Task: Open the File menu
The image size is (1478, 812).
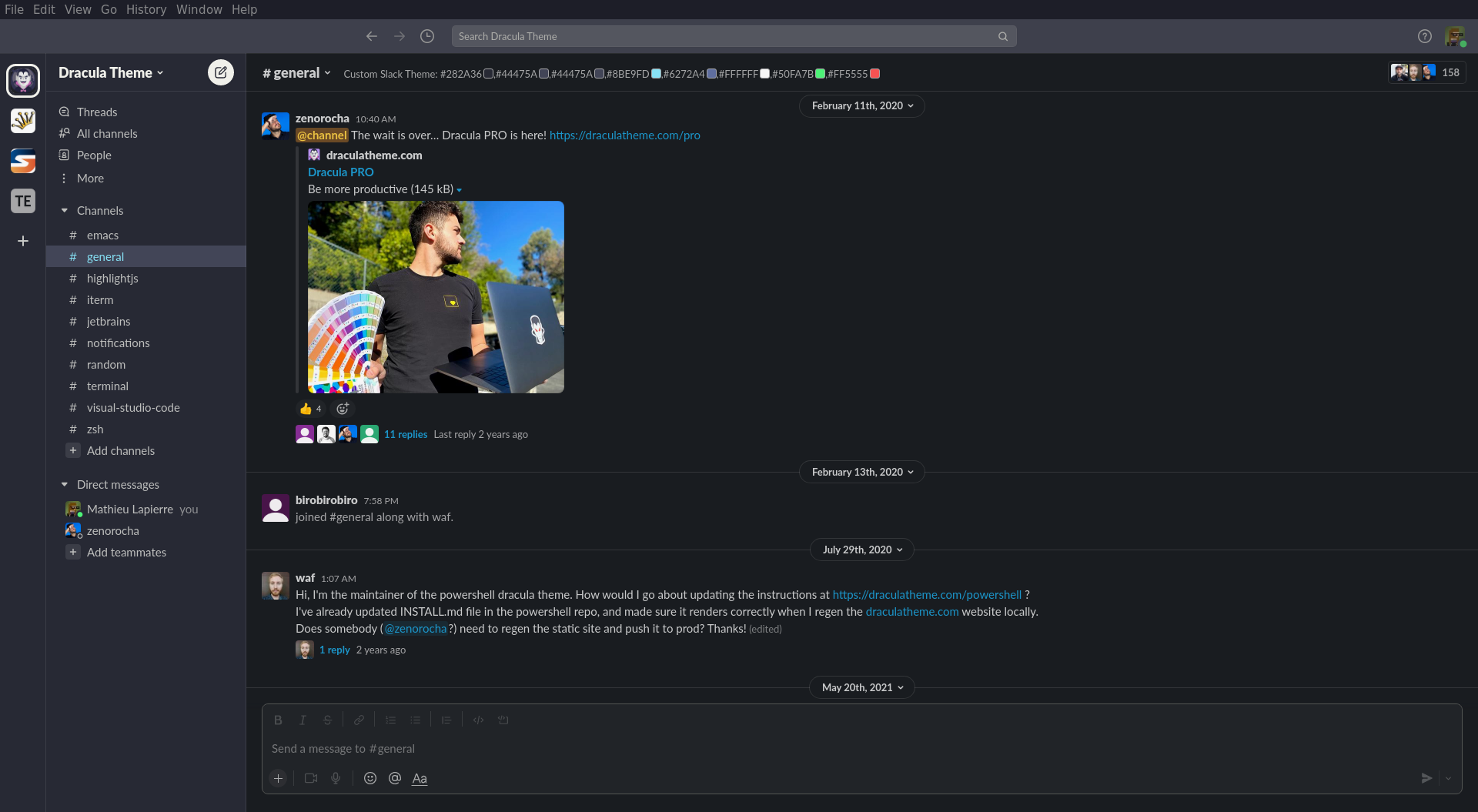Action: click(x=14, y=9)
